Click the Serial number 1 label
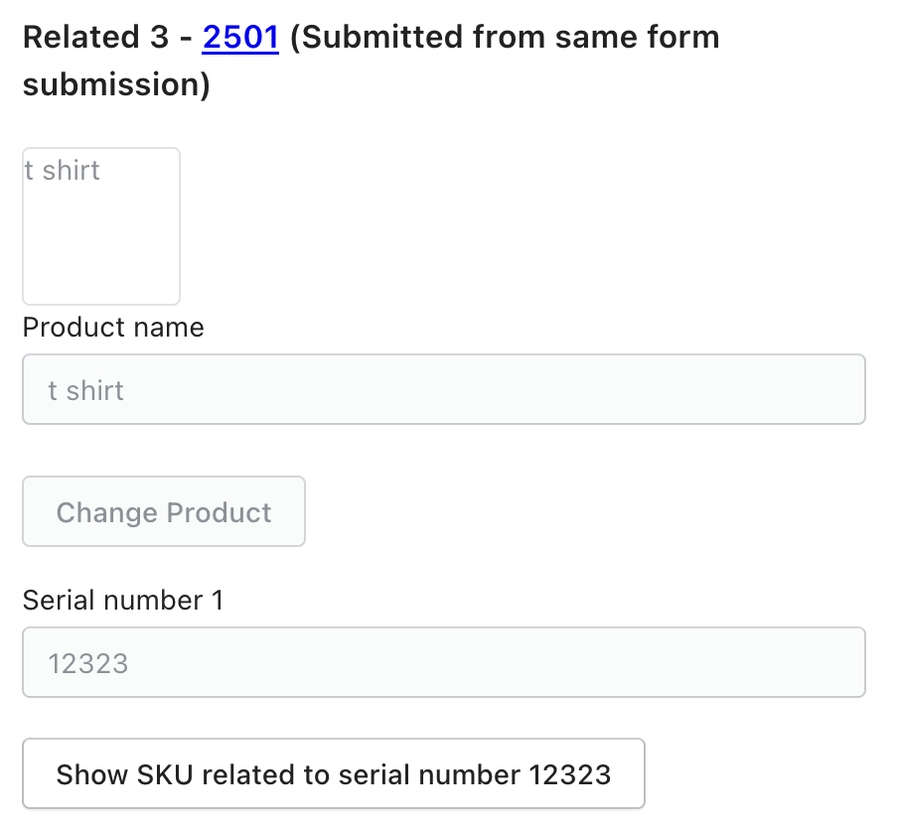The width and height of the screenshot is (900, 826). 123,600
